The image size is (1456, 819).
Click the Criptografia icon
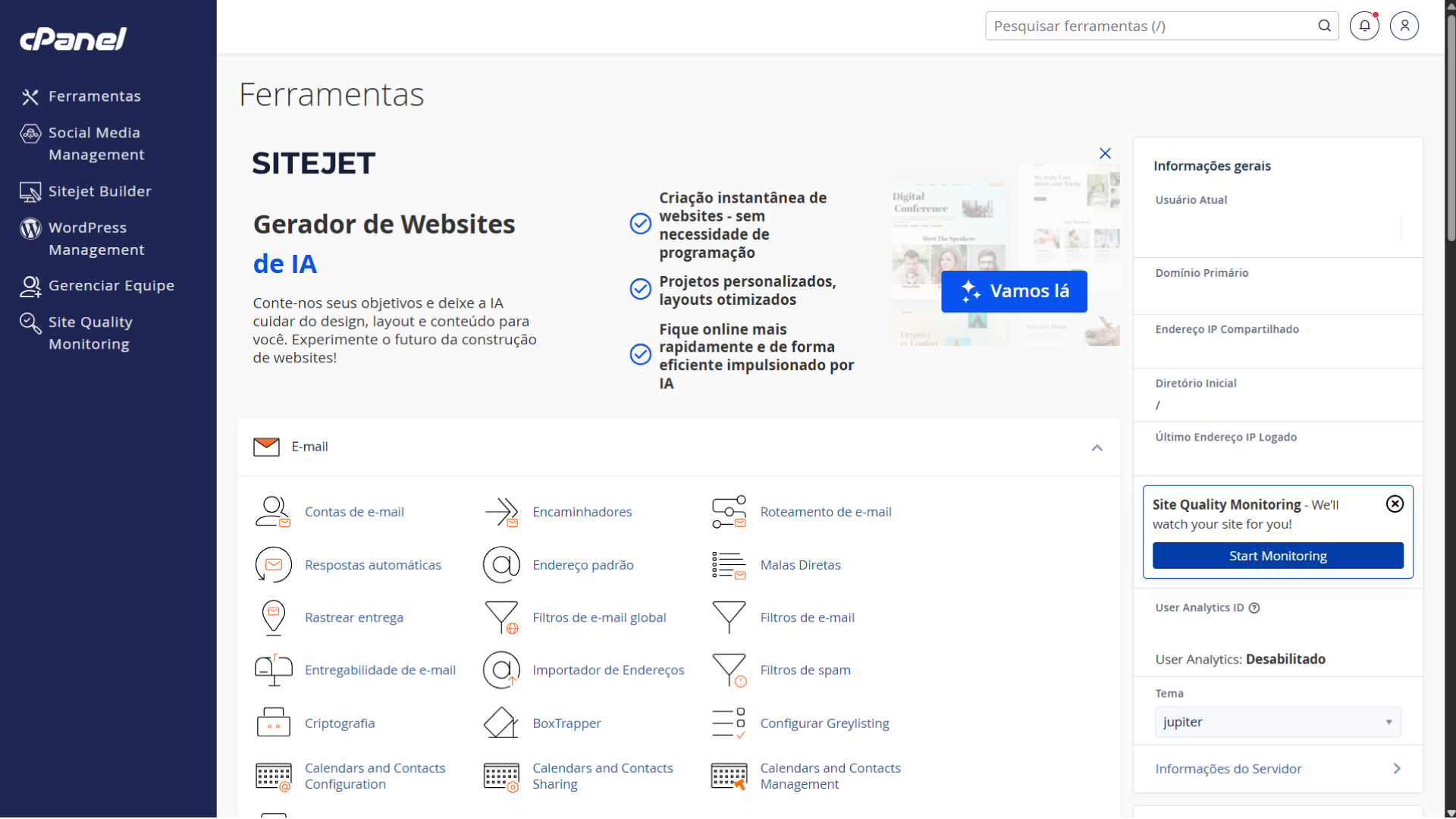273,723
